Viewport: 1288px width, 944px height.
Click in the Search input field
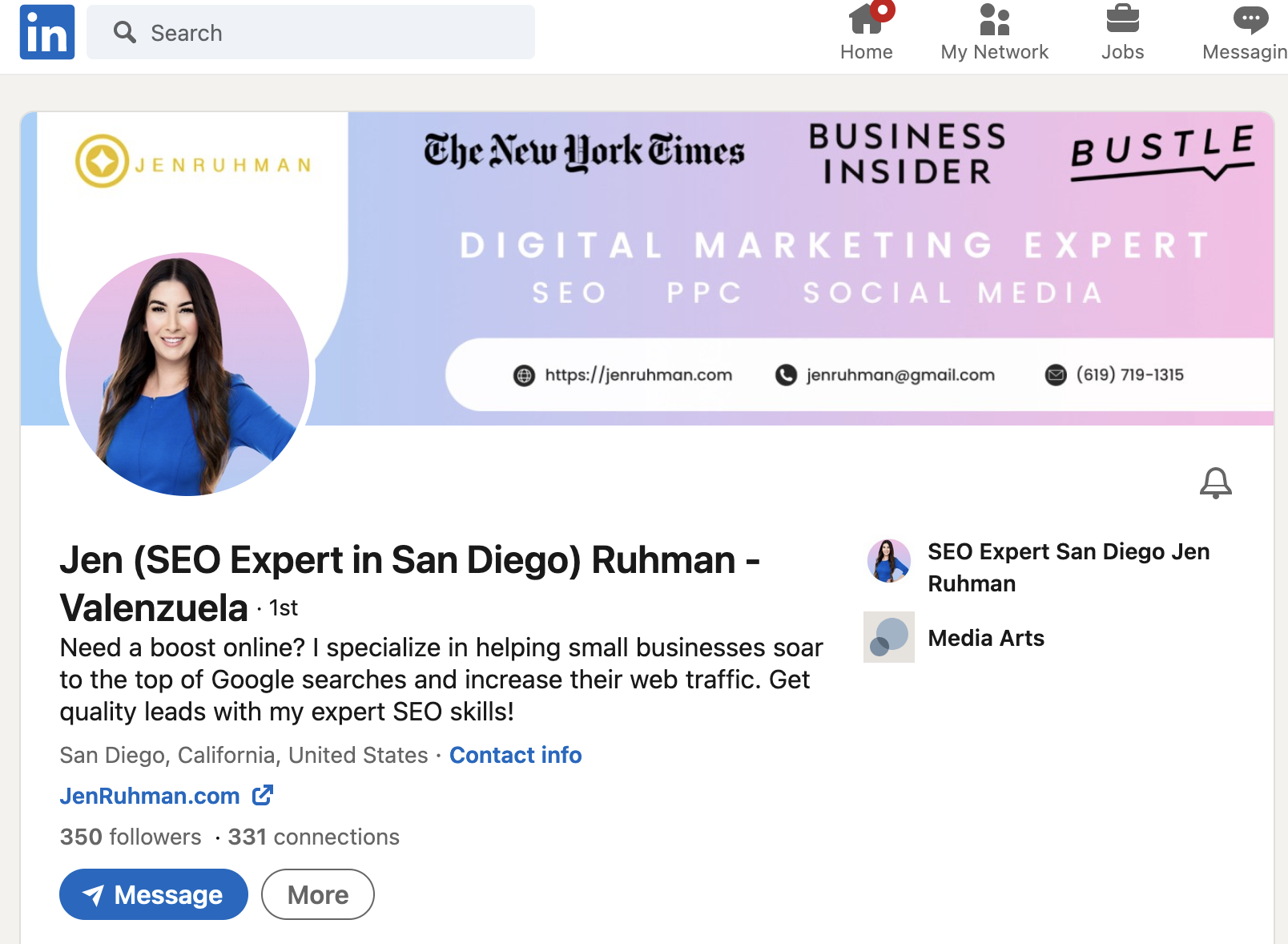(x=311, y=32)
